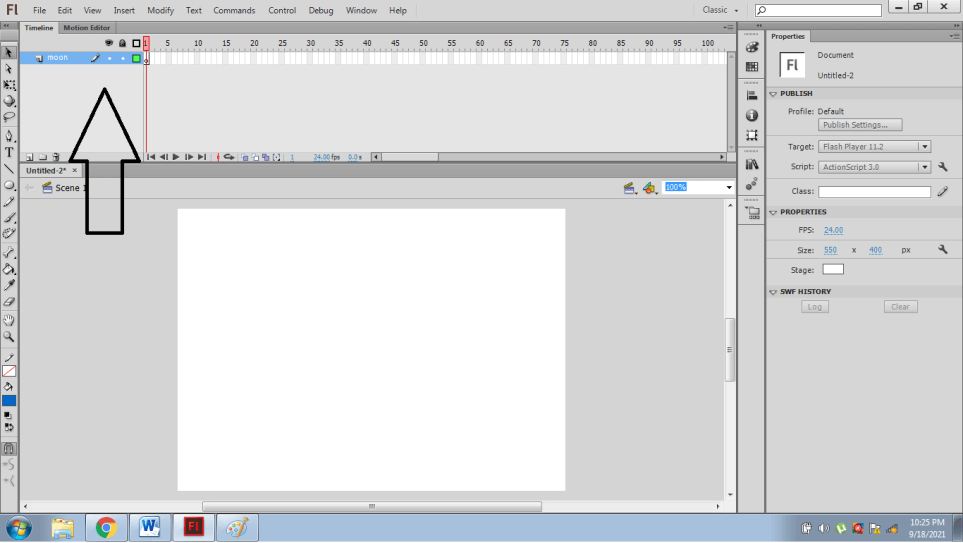The width and height of the screenshot is (963, 543).
Task: Select the Zoom magnifier tool
Action: (x=9, y=337)
